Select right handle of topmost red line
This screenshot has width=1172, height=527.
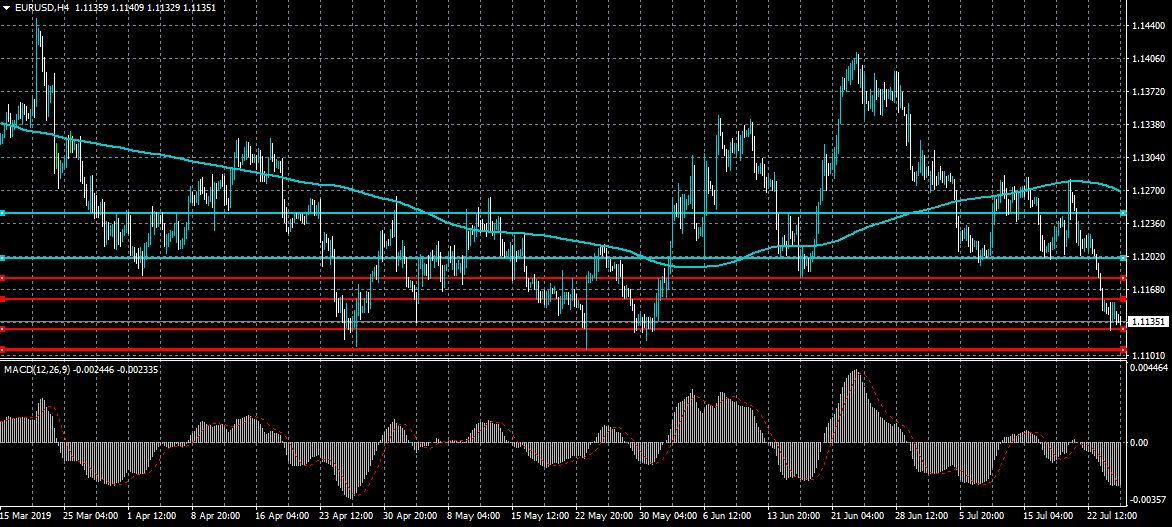click(x=1124, y=278)
